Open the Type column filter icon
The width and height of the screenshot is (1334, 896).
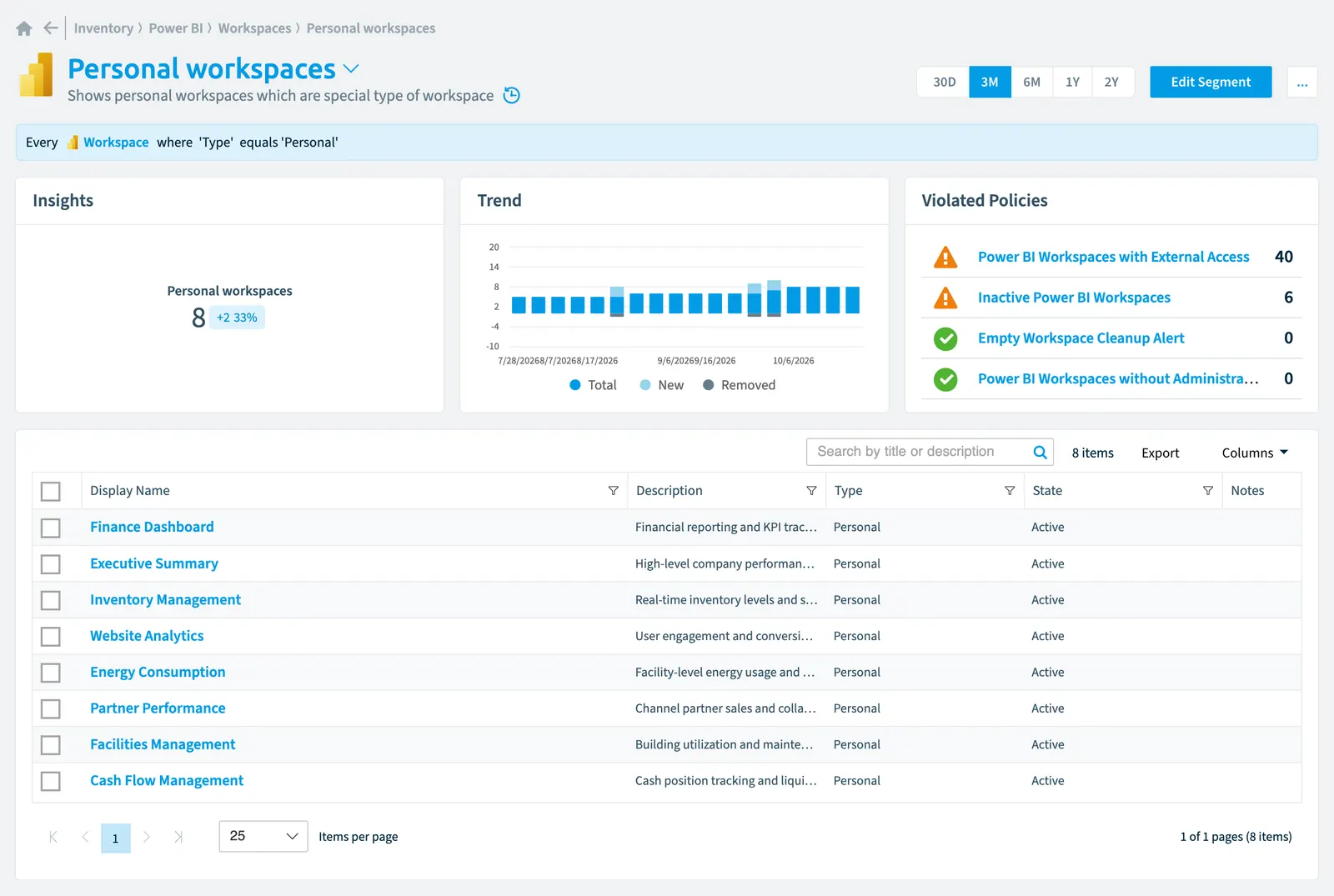(x=1010, y=491)
